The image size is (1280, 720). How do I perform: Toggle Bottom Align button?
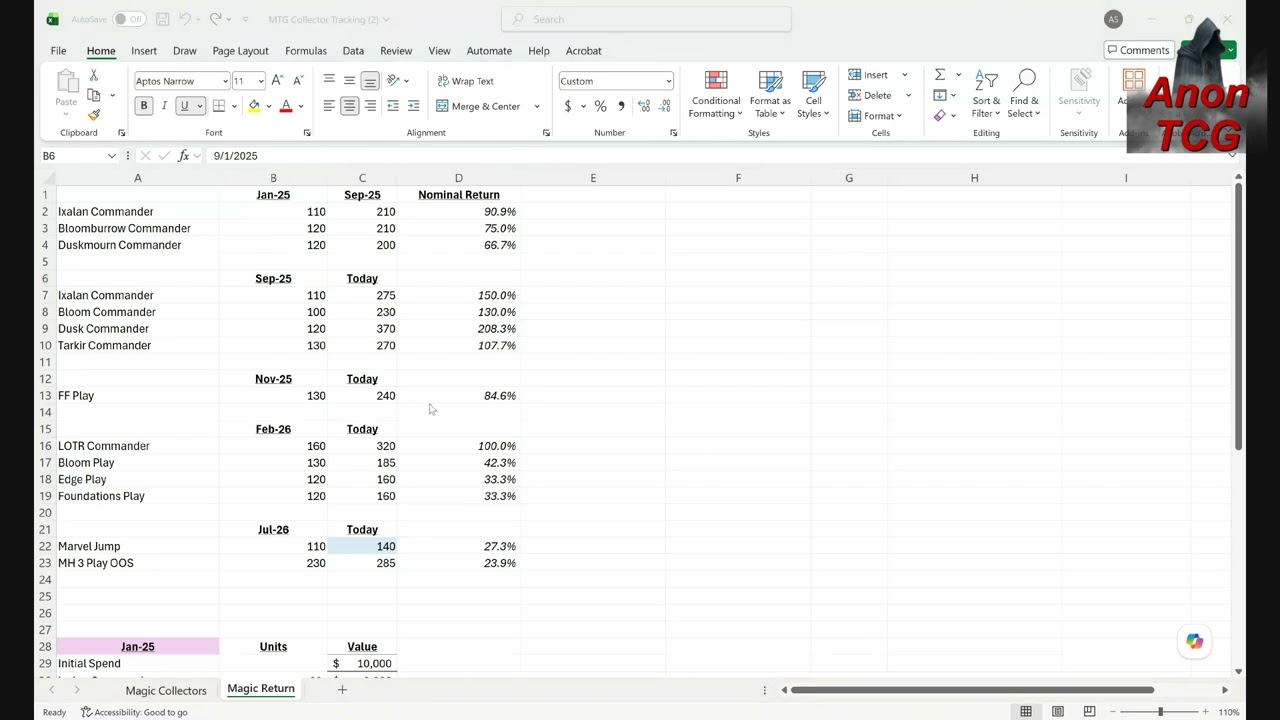tap(370, 81)
